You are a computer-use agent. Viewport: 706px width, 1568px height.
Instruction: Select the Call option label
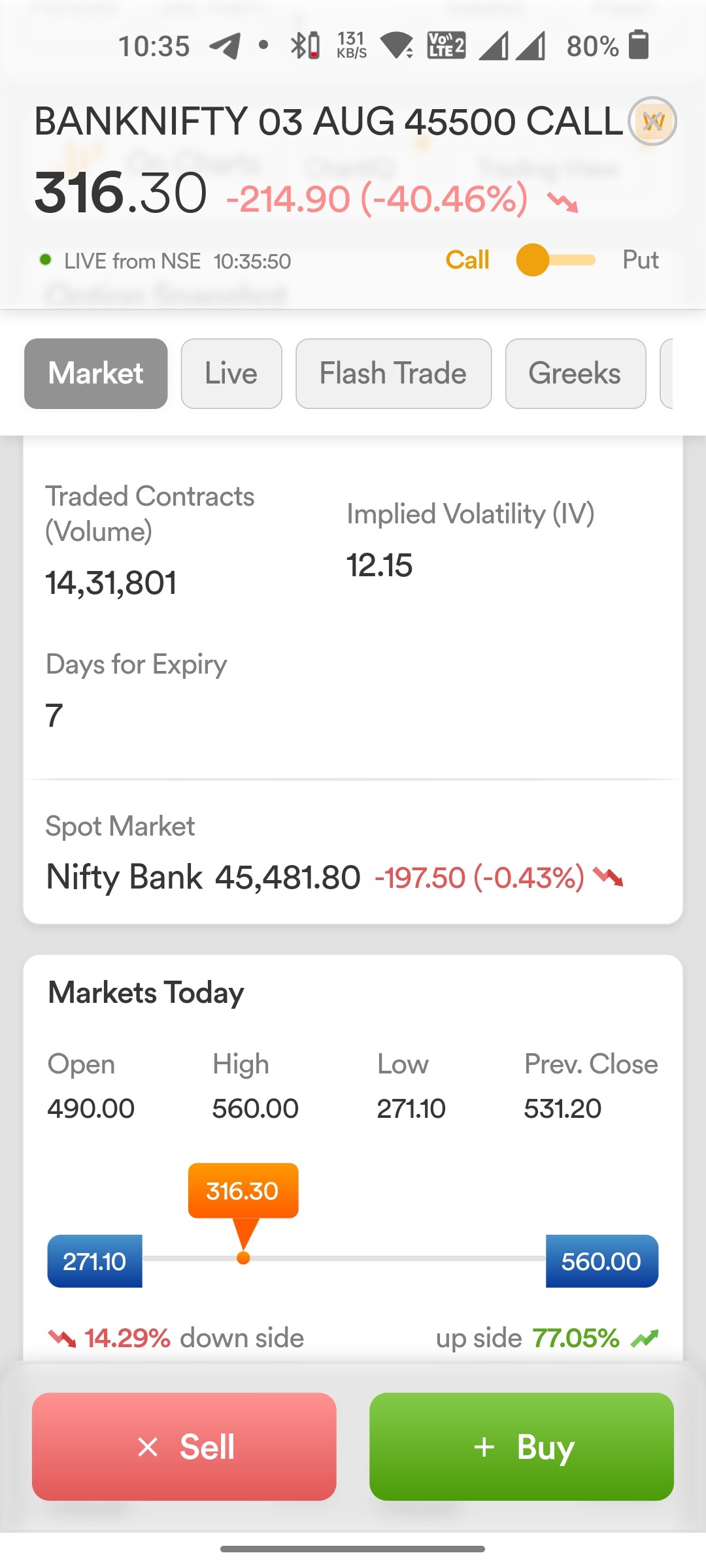(x=467, y=260)
